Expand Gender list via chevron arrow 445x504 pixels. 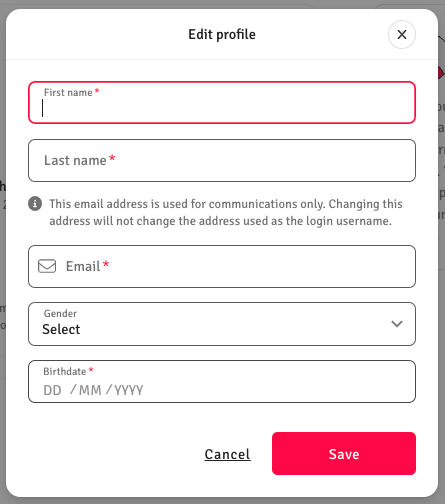click(x=397, y=324)
